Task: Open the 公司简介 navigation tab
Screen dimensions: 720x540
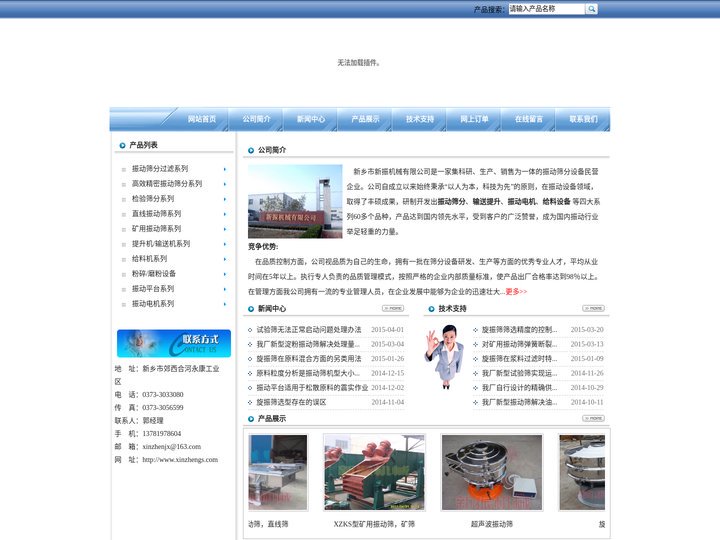Action: tap(256, 119)
